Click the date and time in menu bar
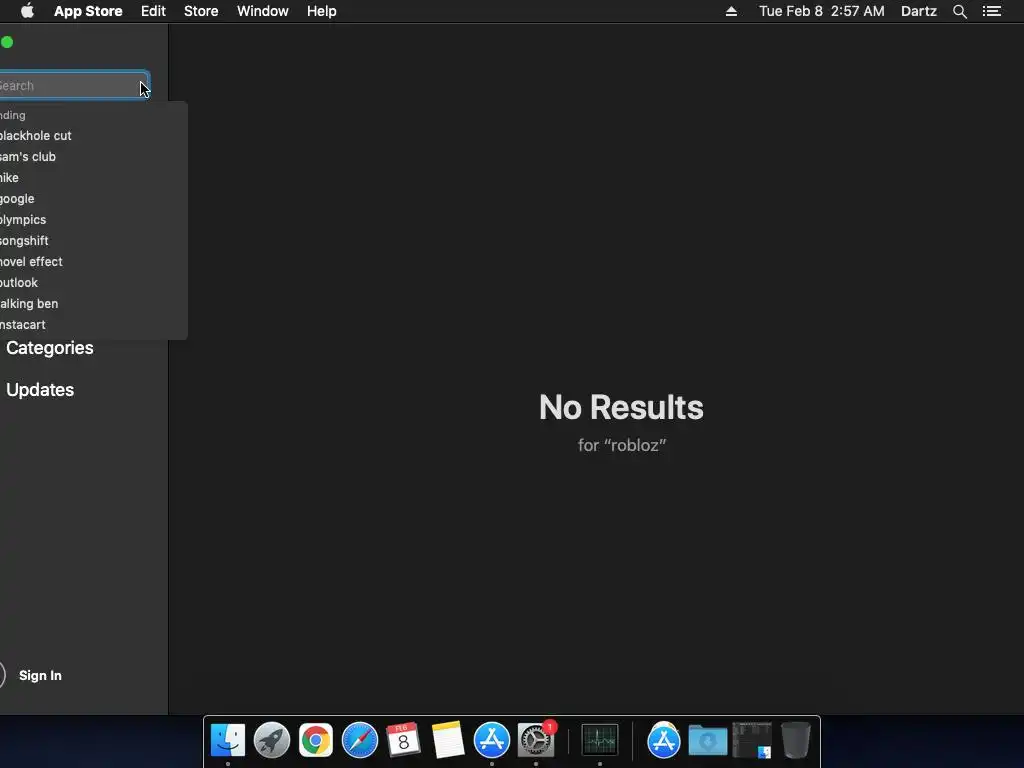The height and width of the screenshot is (768, 1024). pyautogui.click(x=822, y=11)
